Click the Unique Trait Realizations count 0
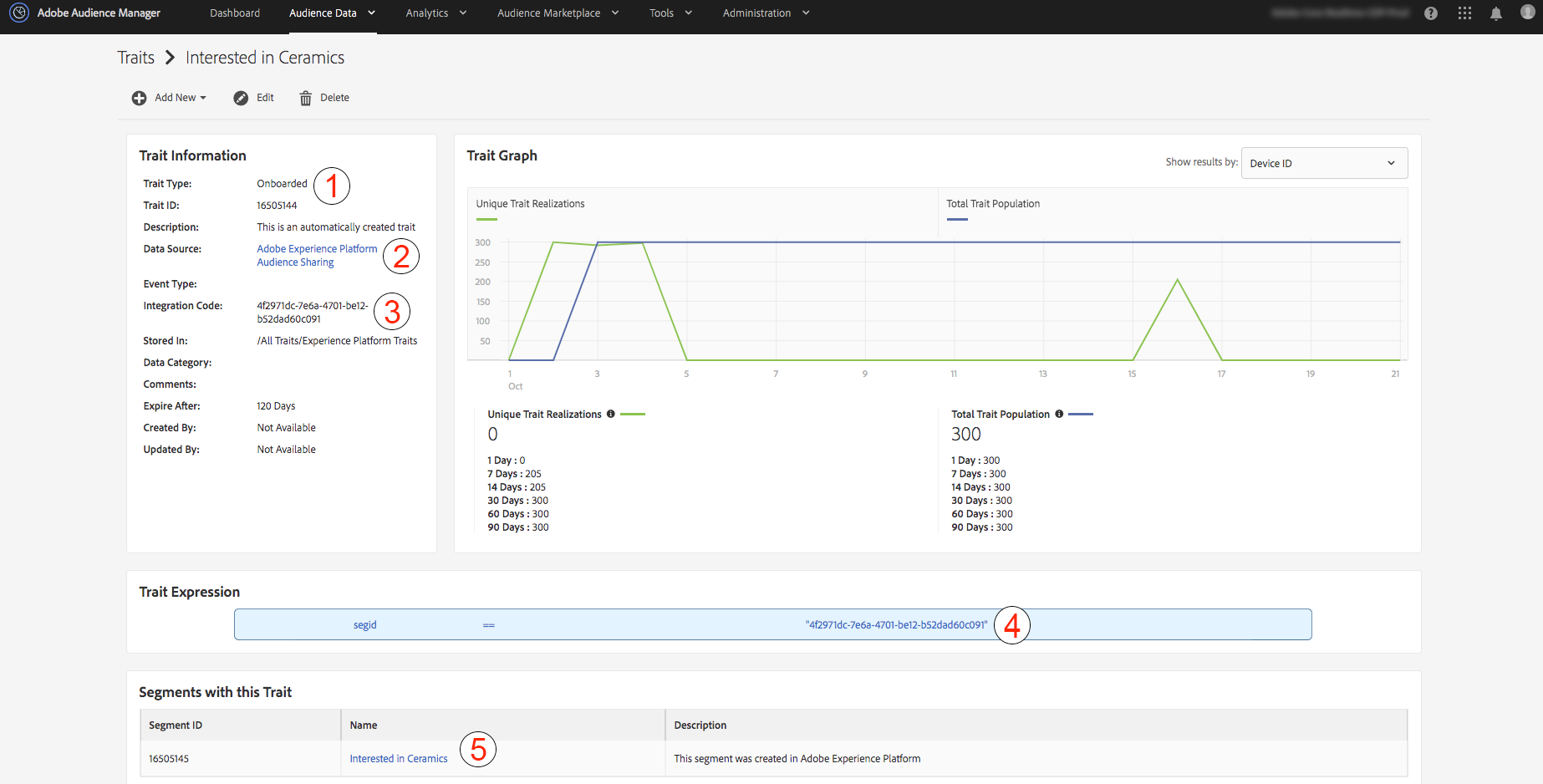The image size is (1543, 784). pos(492,434)
